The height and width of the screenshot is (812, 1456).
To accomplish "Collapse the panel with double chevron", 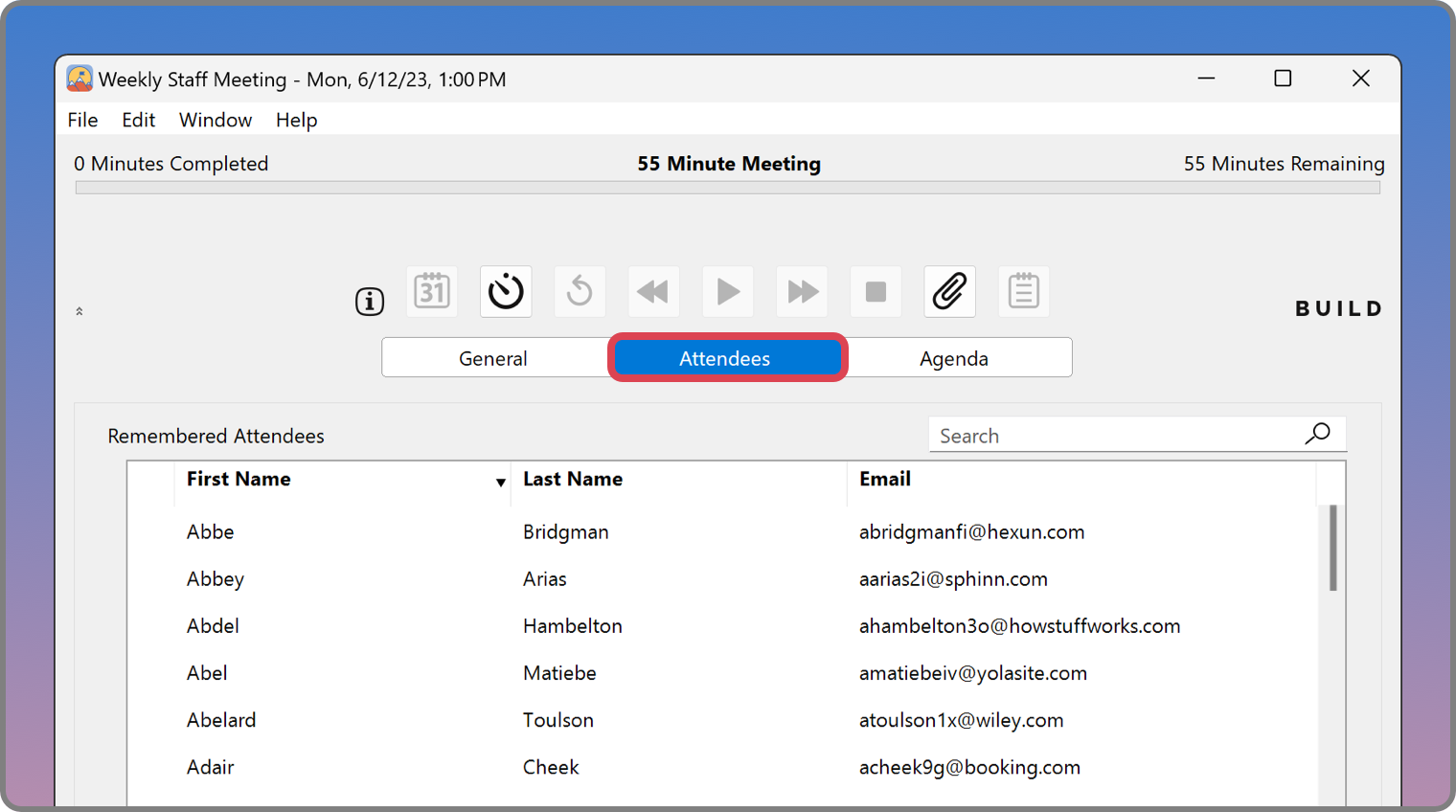I will pos(80,311).
